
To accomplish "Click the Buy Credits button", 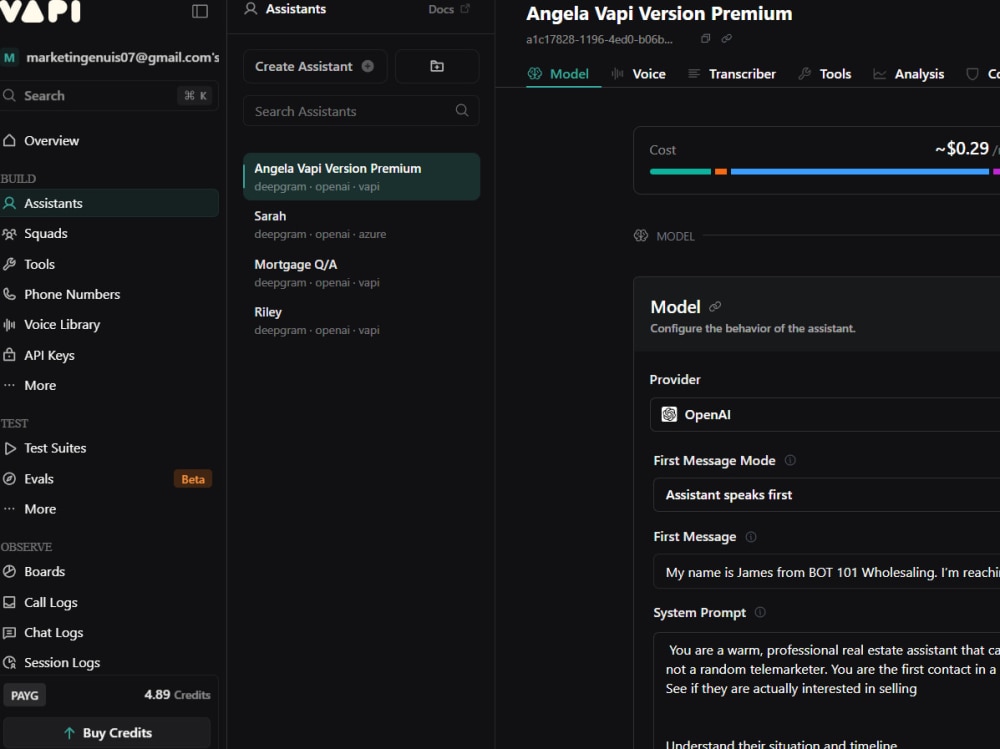I will click(x=107, y=733).
